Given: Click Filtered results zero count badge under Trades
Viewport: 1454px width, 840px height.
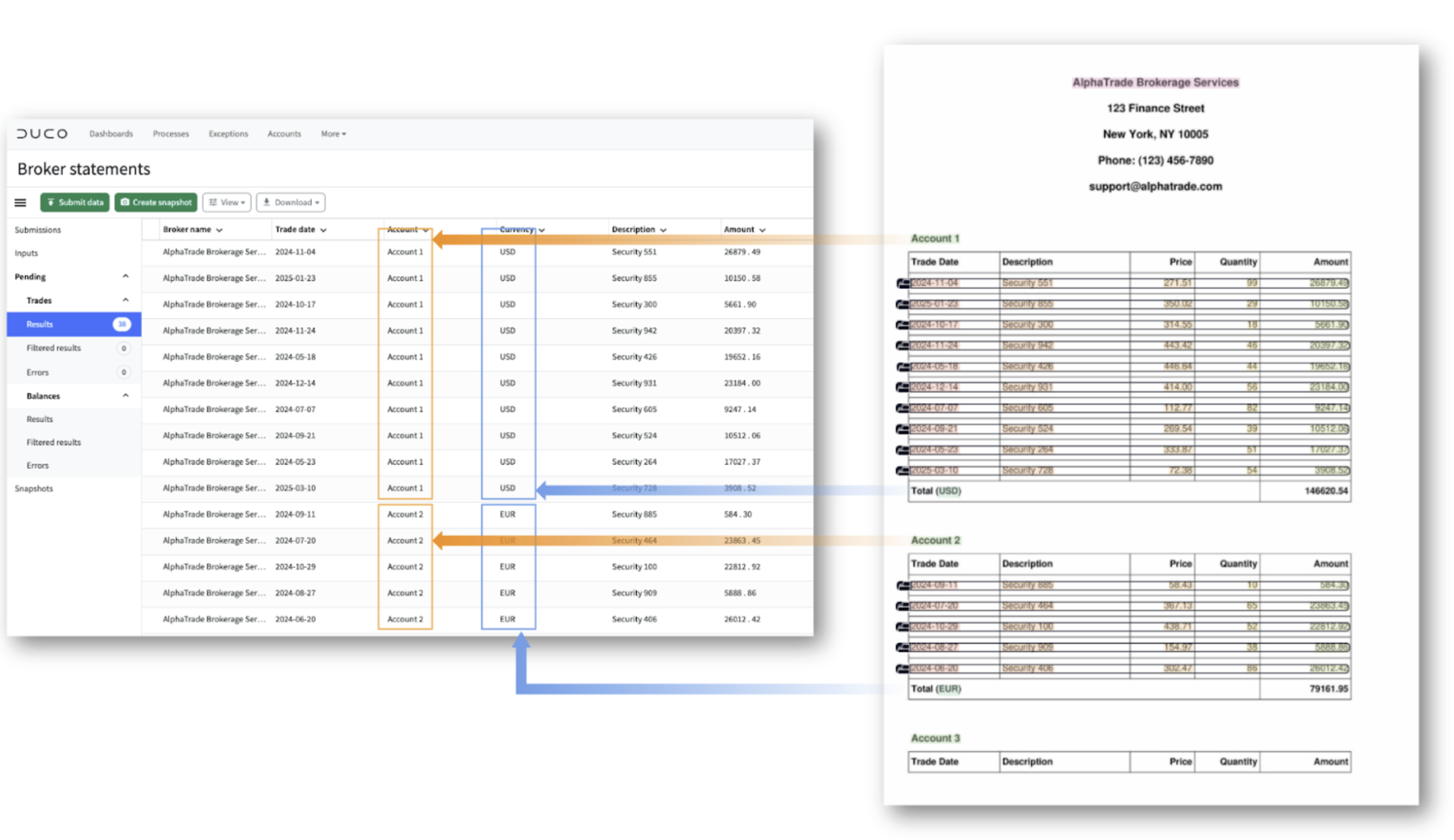Looking at the screenshot, I should pos(123,348).
